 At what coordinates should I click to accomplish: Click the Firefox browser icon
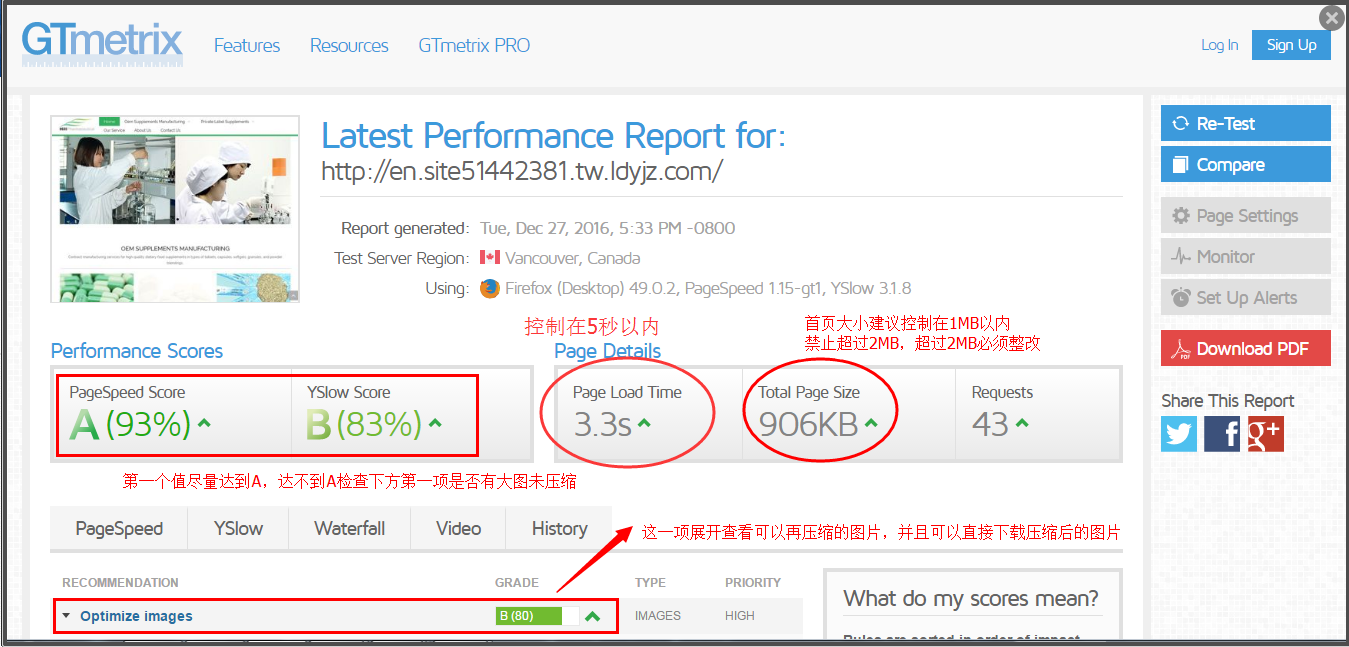pos(490,288)
